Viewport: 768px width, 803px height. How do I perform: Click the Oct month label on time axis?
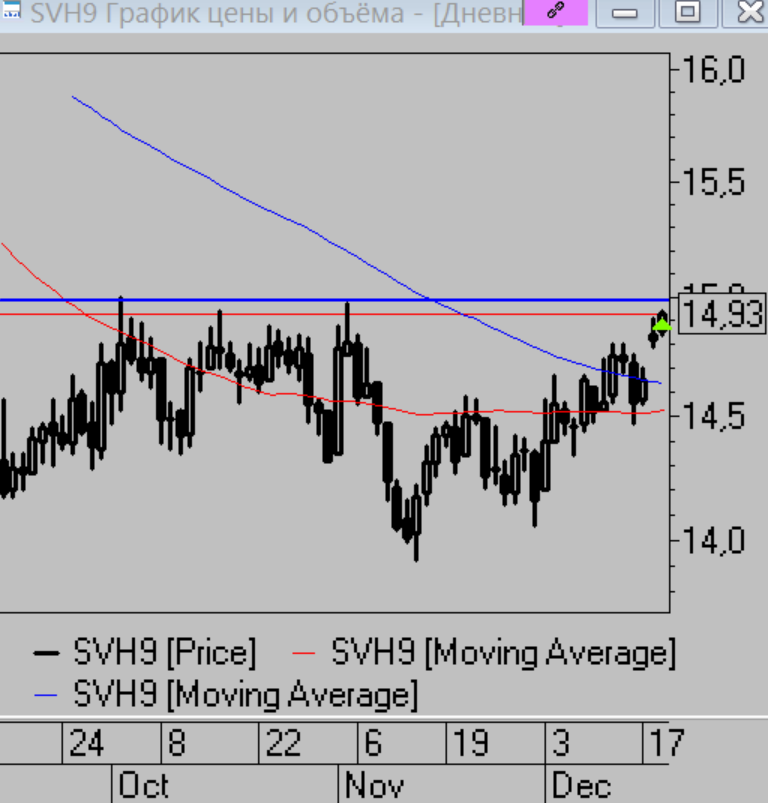pos(144,786)
